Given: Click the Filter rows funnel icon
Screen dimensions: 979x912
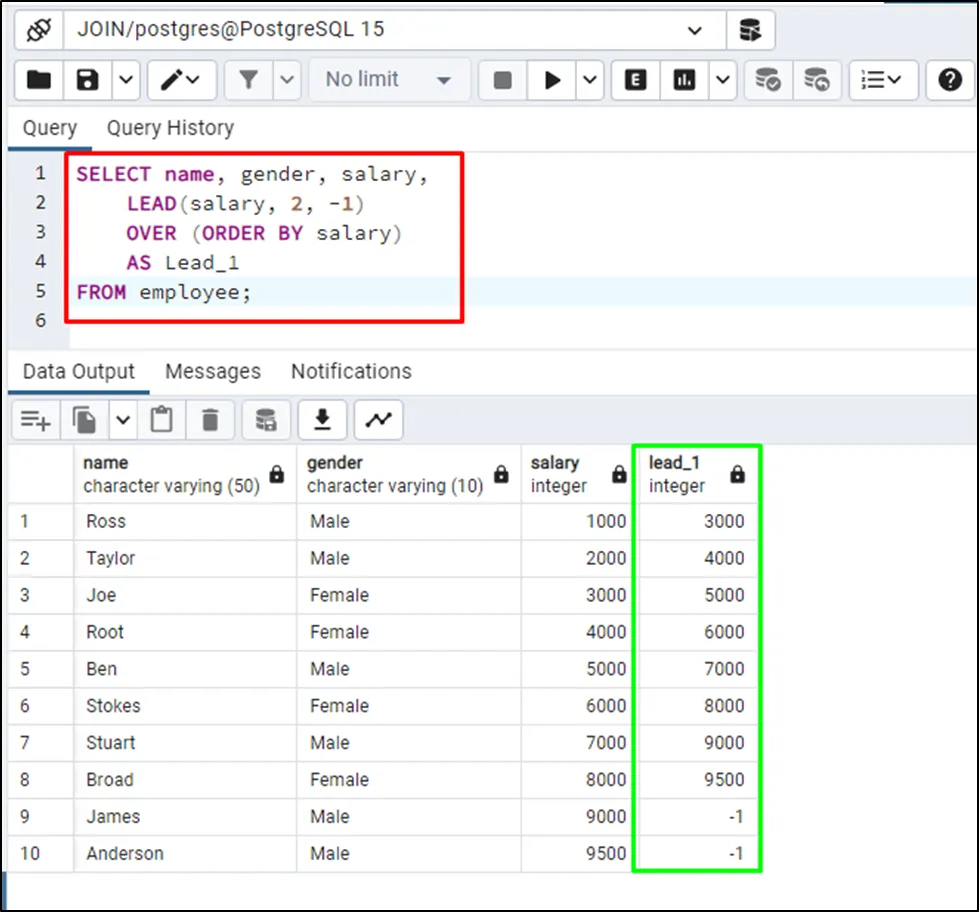Looking at the screenshot, I should tap(248, 80).
